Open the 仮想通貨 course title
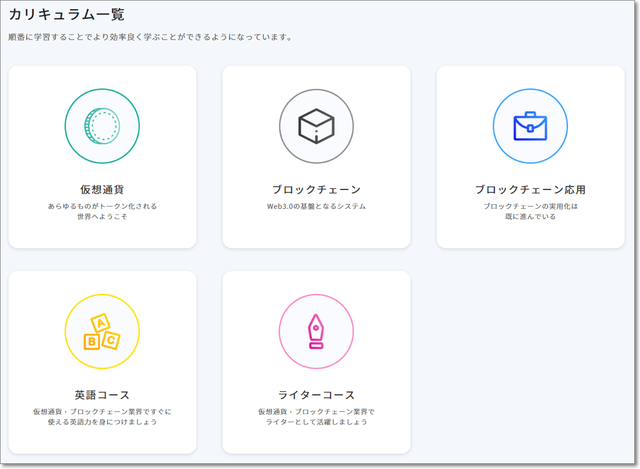 [x=102, y=189]
